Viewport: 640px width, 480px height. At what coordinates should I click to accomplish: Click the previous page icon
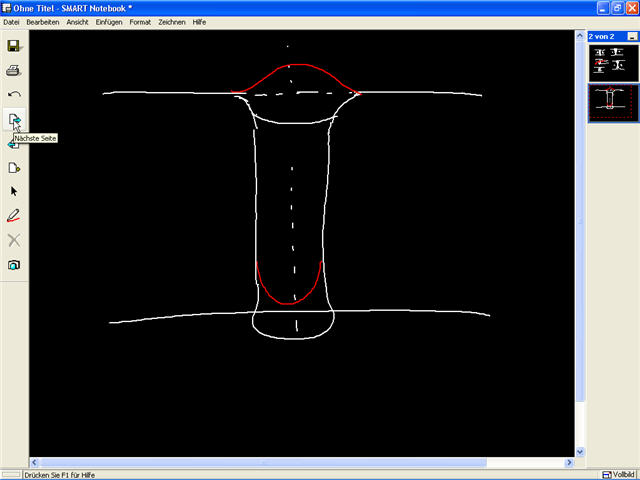[13, 144]
